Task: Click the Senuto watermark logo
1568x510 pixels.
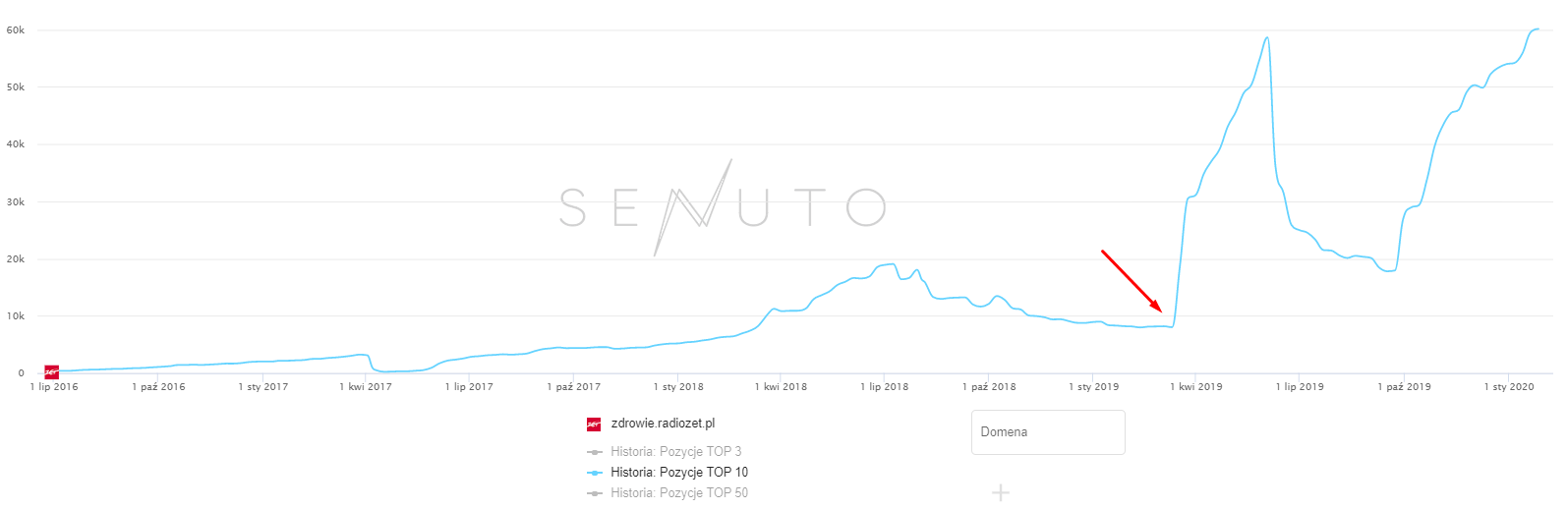Action: click(723, 206)
